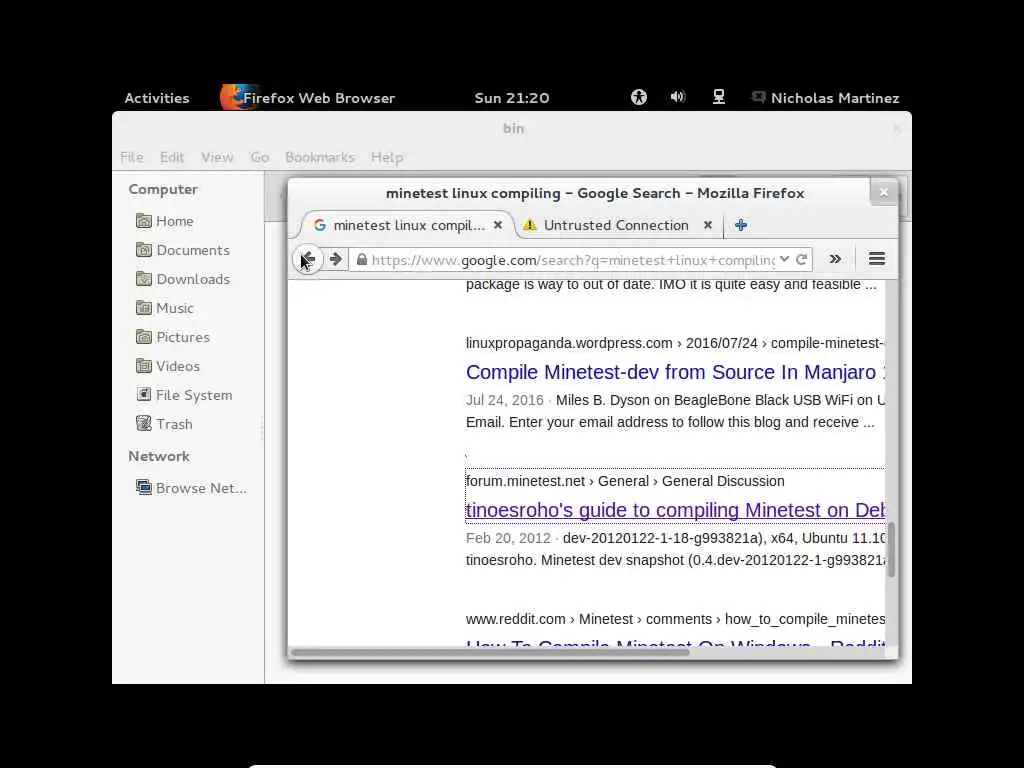The height and width of the screenshot is (768, 1024).
Task: Open the Bookmarks menu in bin window
Action: pos(319,157)
